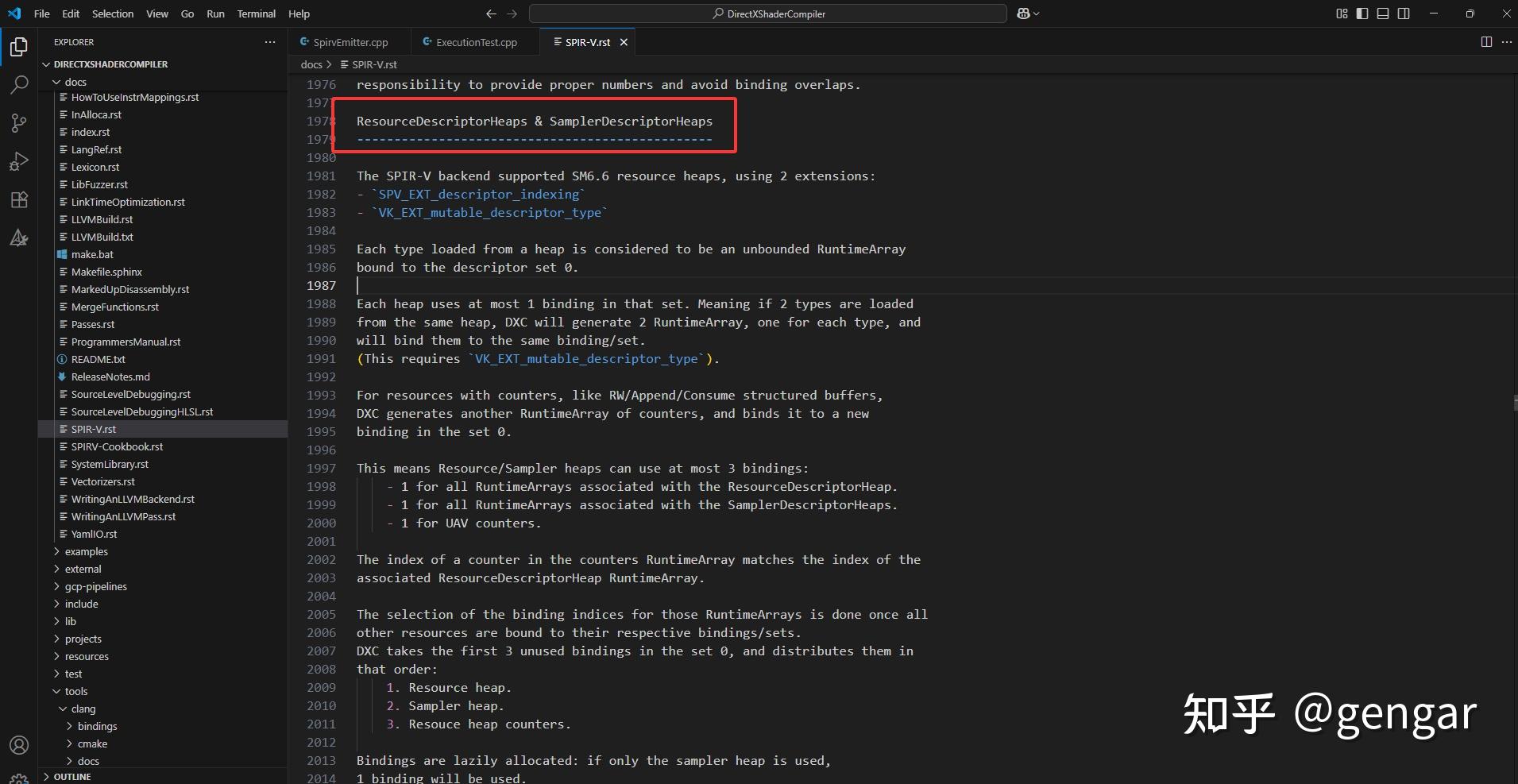Image resolution: width=1518 pixels, height=784 pixels.
Task: Open ReleaseNotes.md file
Action: point(163,377)
